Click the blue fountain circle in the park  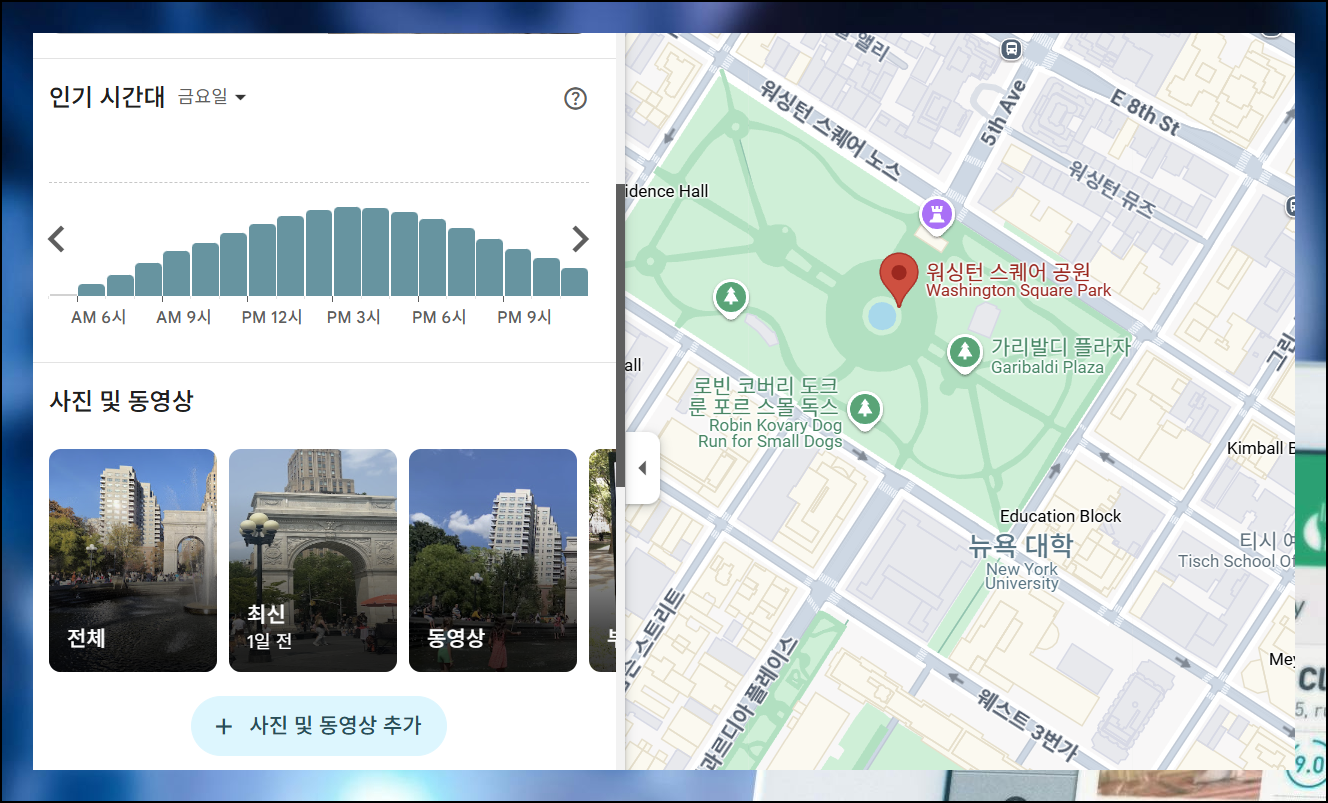click(x=882, y=316)
